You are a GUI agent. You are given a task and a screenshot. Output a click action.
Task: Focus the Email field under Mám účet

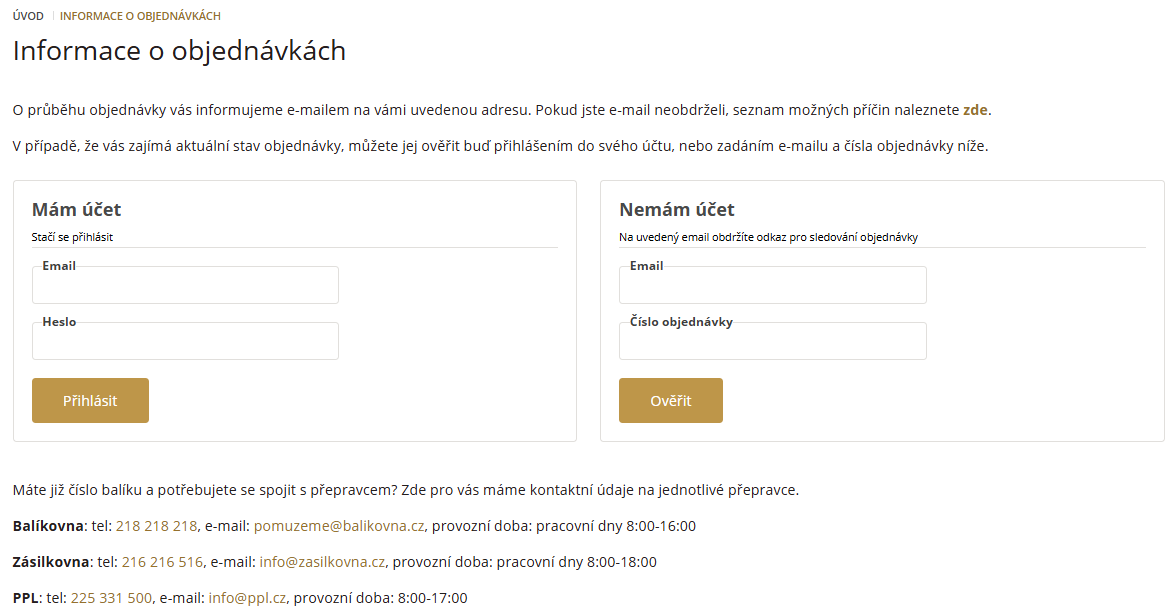[185, 286]
